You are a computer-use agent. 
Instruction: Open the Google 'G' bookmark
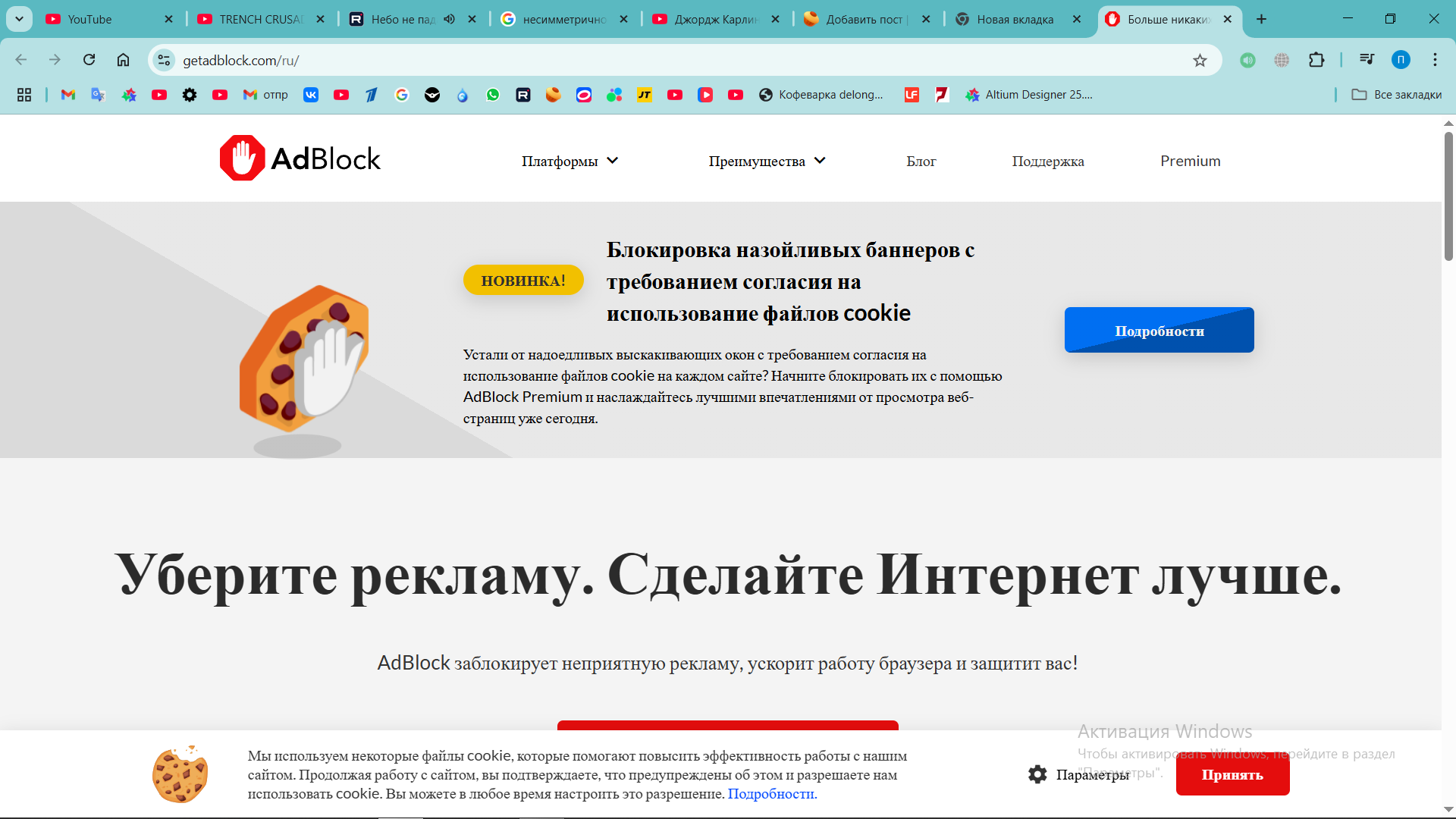point(402,95)
